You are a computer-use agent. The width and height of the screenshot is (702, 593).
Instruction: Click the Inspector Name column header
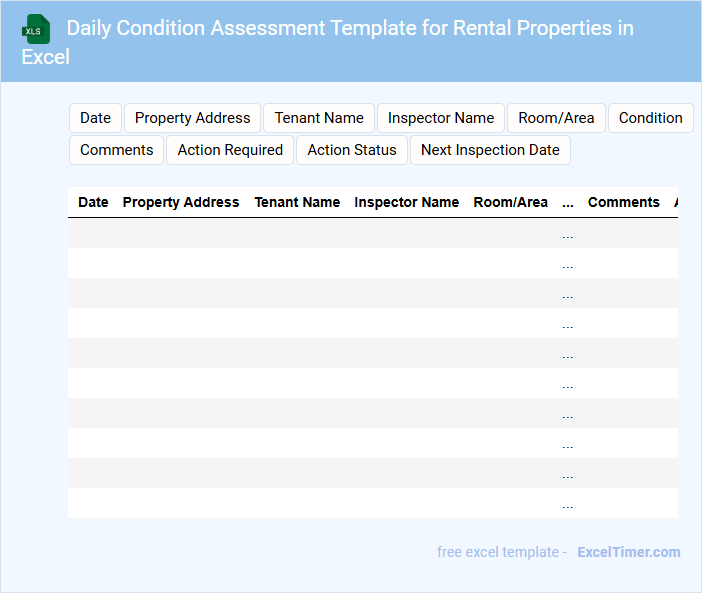[406, 202]
